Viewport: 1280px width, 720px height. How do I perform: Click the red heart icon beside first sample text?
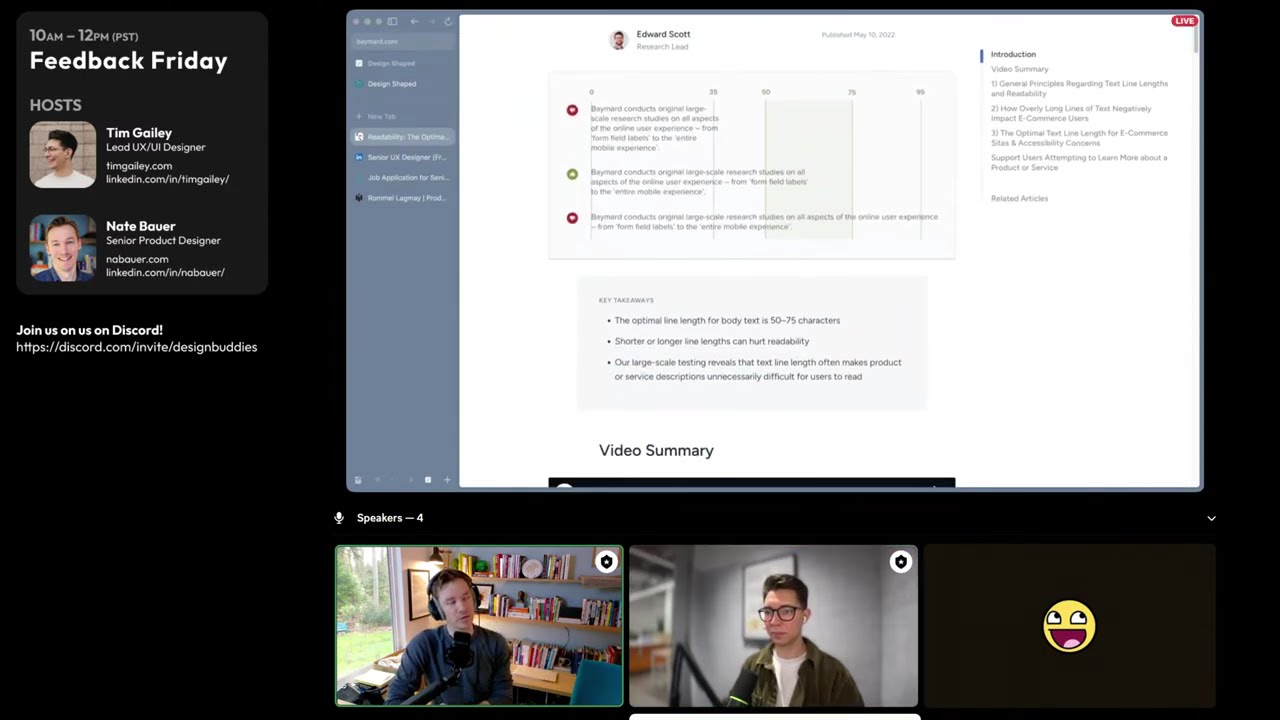pyautogui.click(x=572, y=110)
